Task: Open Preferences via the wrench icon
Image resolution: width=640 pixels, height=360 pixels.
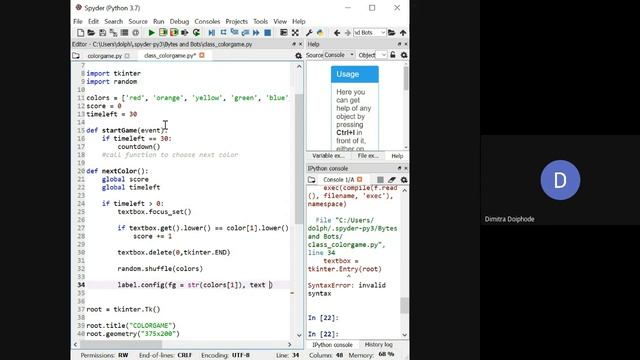Action: (309, 33)
